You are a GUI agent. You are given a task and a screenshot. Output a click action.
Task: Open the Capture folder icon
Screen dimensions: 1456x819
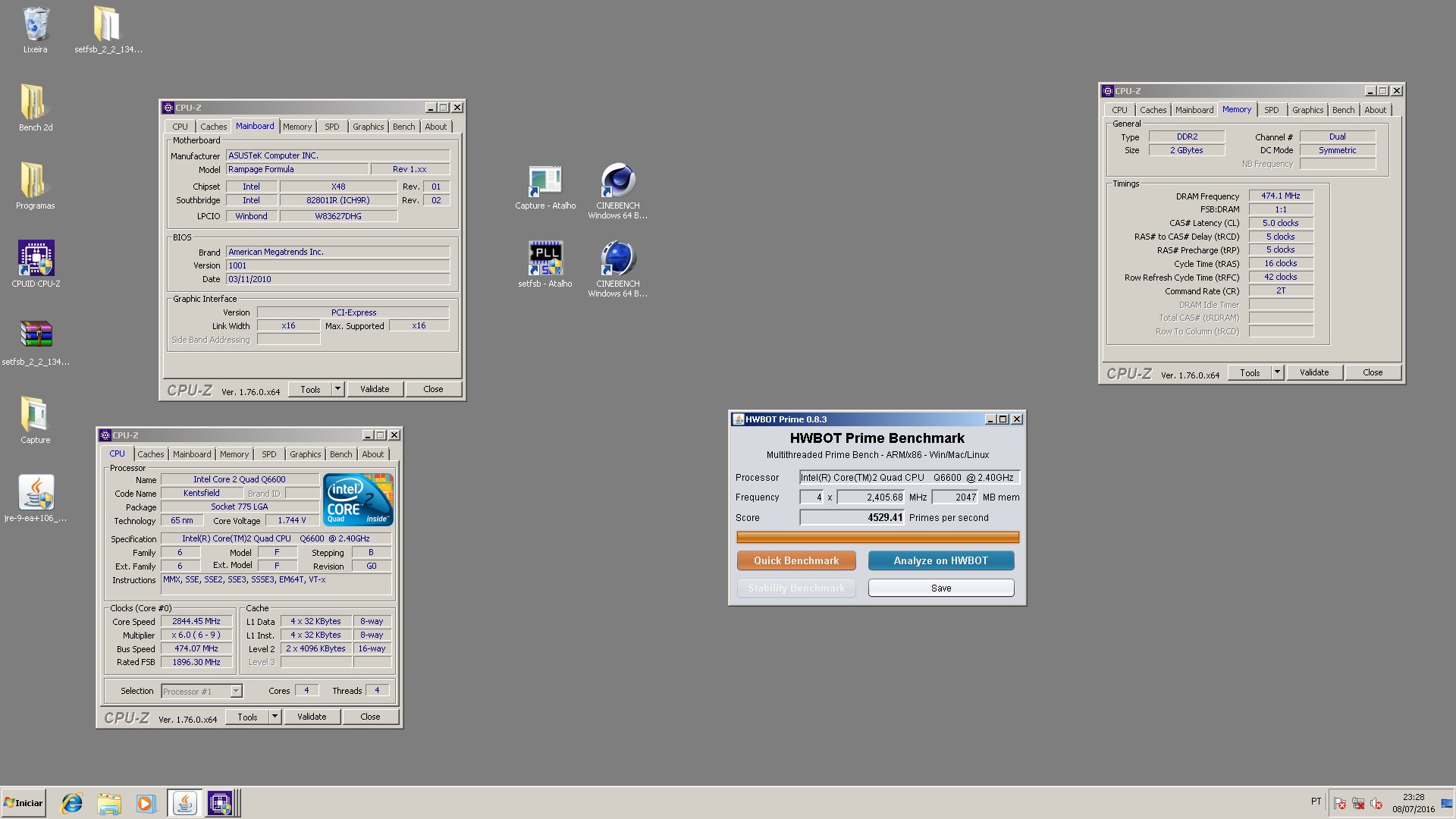pos(36,421)
